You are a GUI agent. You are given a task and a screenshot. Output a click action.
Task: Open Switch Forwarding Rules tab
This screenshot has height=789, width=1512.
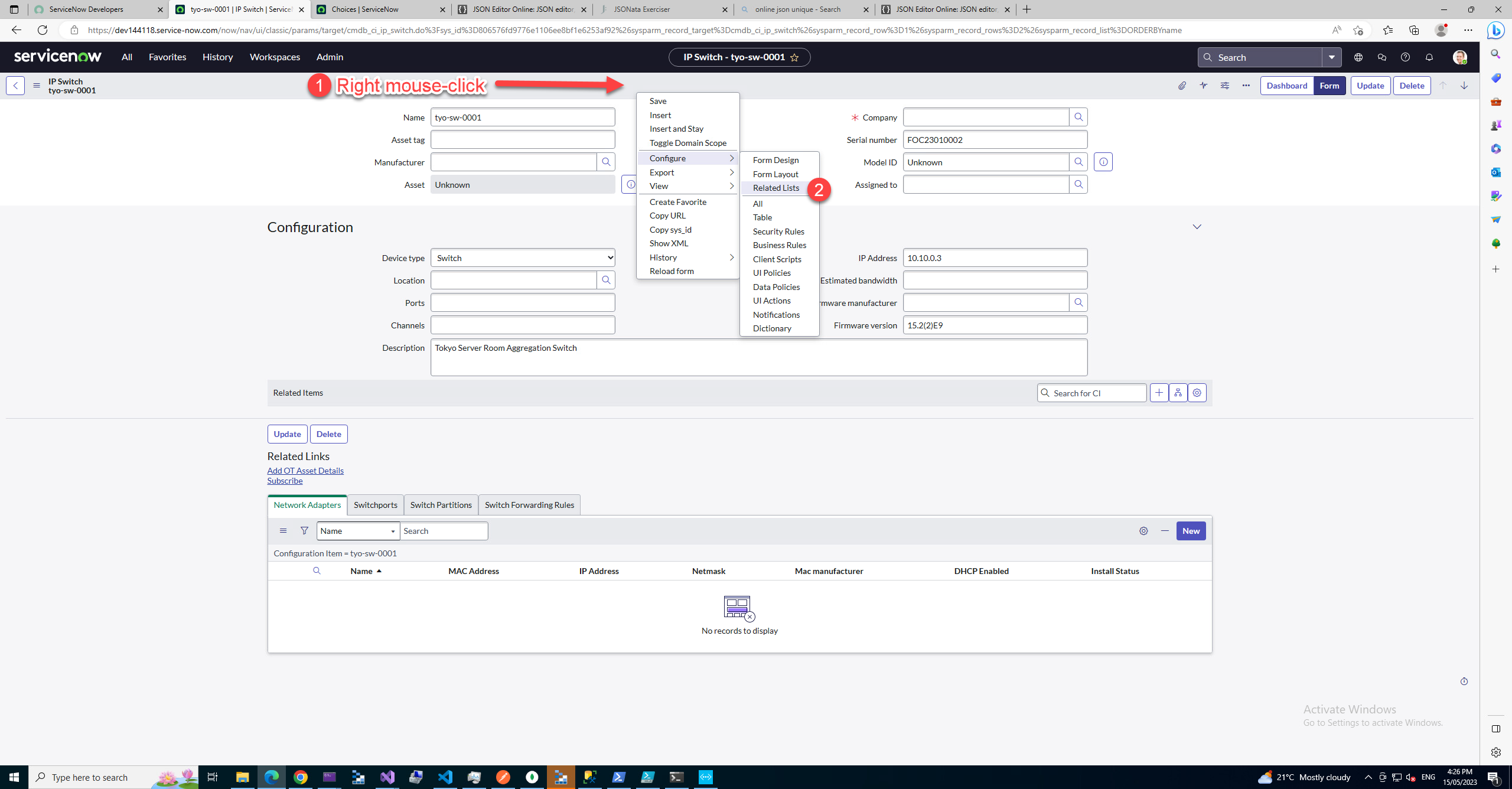pyautogui.click(x=529, y=505)
